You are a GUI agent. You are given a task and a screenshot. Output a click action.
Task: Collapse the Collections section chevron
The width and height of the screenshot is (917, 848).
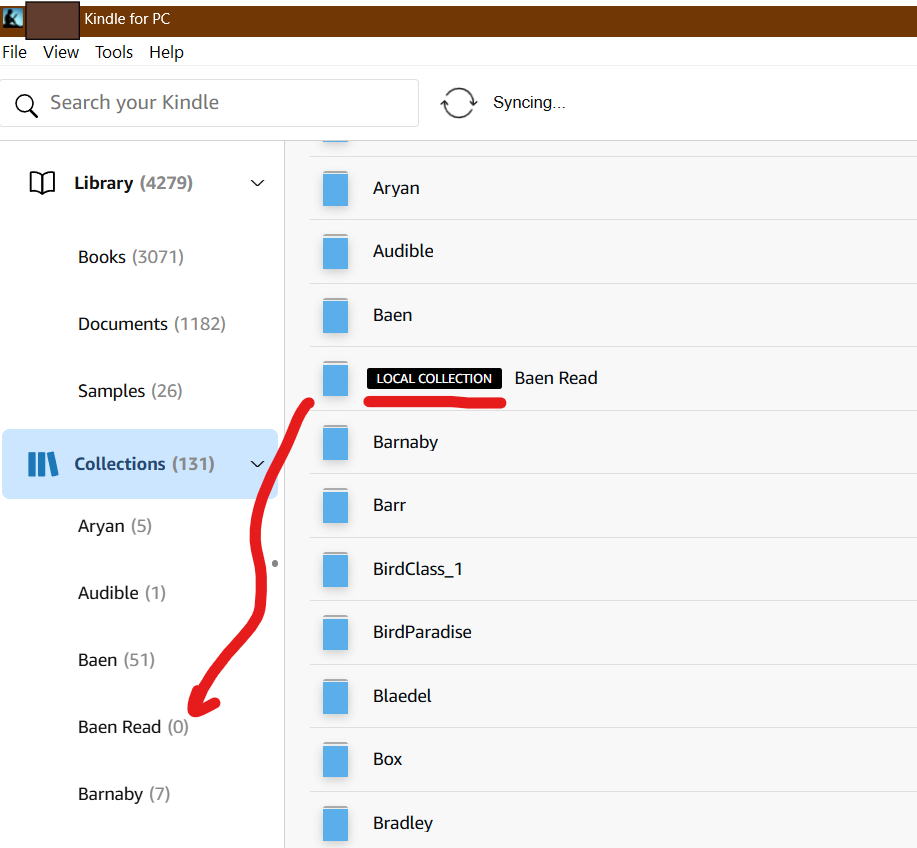coord(257,464)
